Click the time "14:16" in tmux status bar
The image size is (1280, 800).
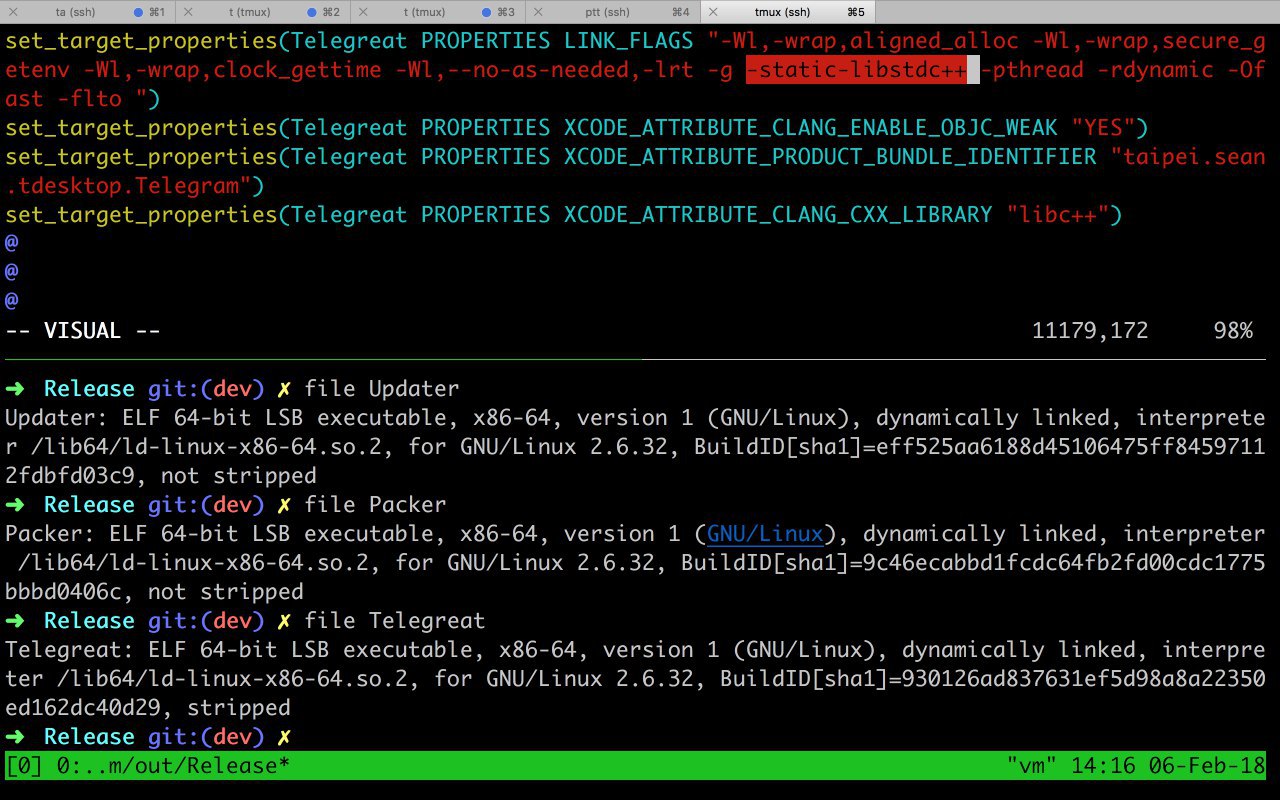pos(1103,766)
